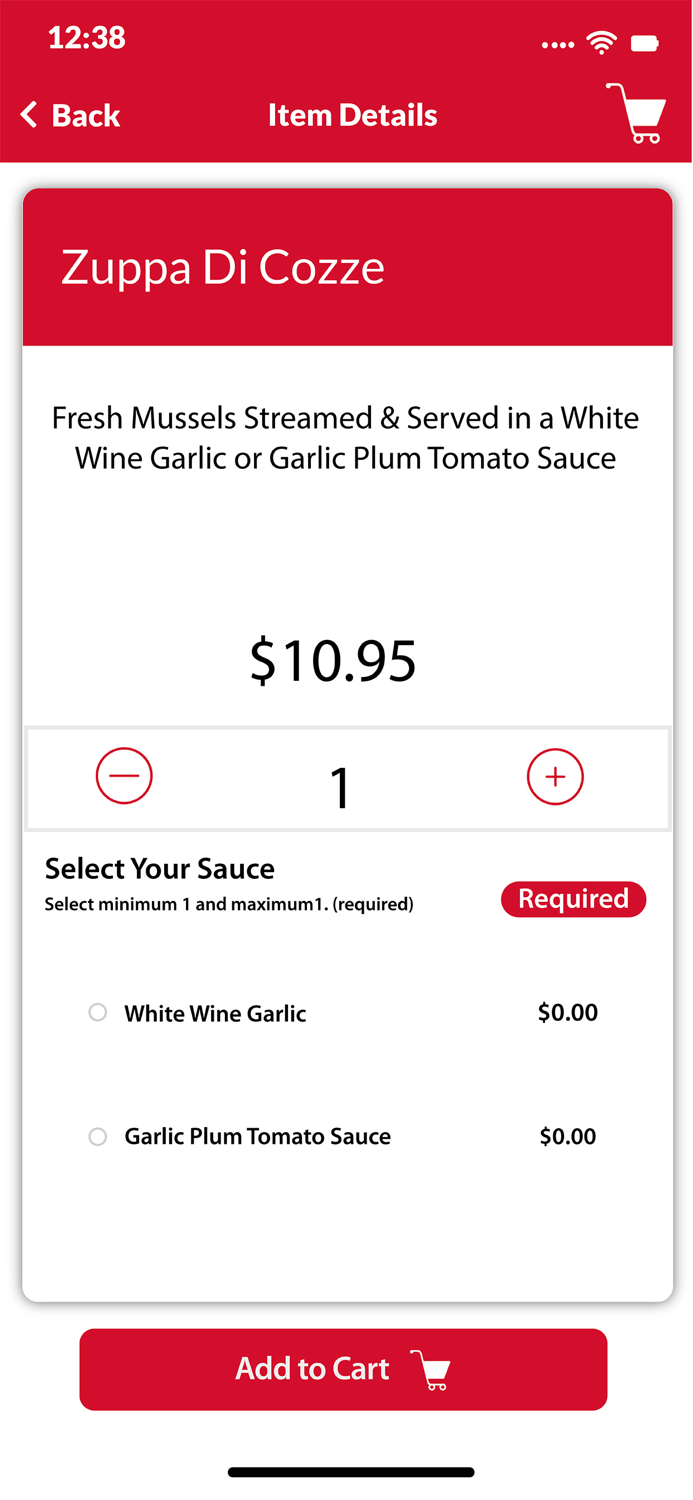Tap the $10.95 item price
Viewport: 693px width, 1500px height.
[333, 661]
